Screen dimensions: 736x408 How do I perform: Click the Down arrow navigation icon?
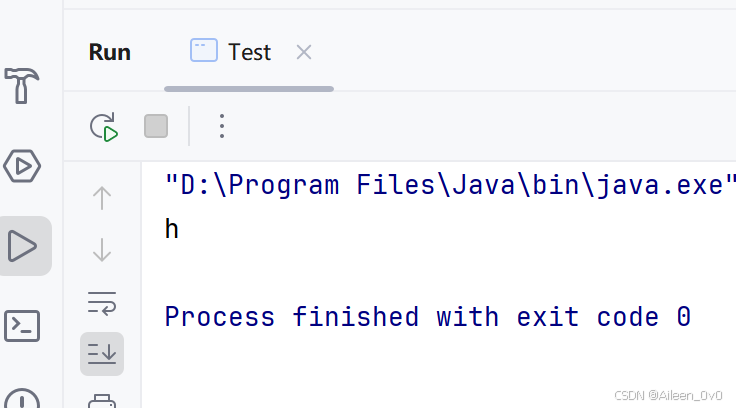[x=102, y=250]
